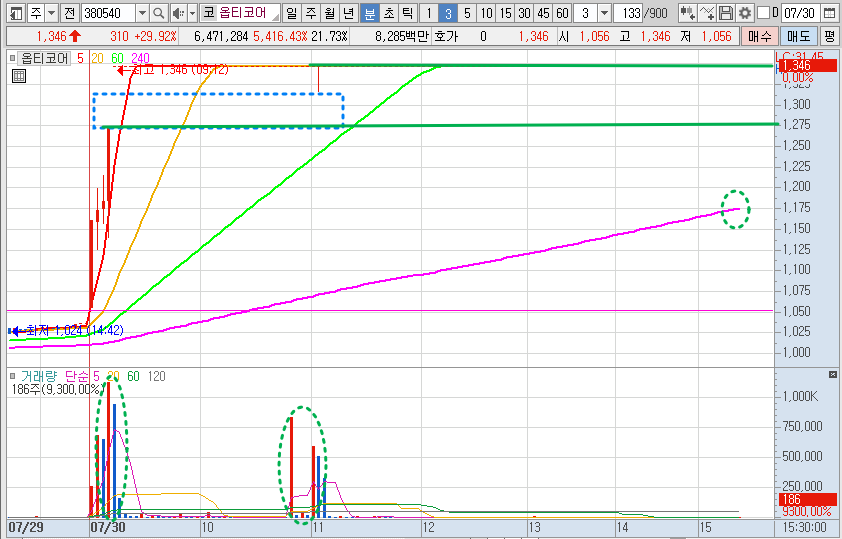Click the 07/30 date label on time axis
The width and height of the screenshot is (842, 539).
point(108,527)
